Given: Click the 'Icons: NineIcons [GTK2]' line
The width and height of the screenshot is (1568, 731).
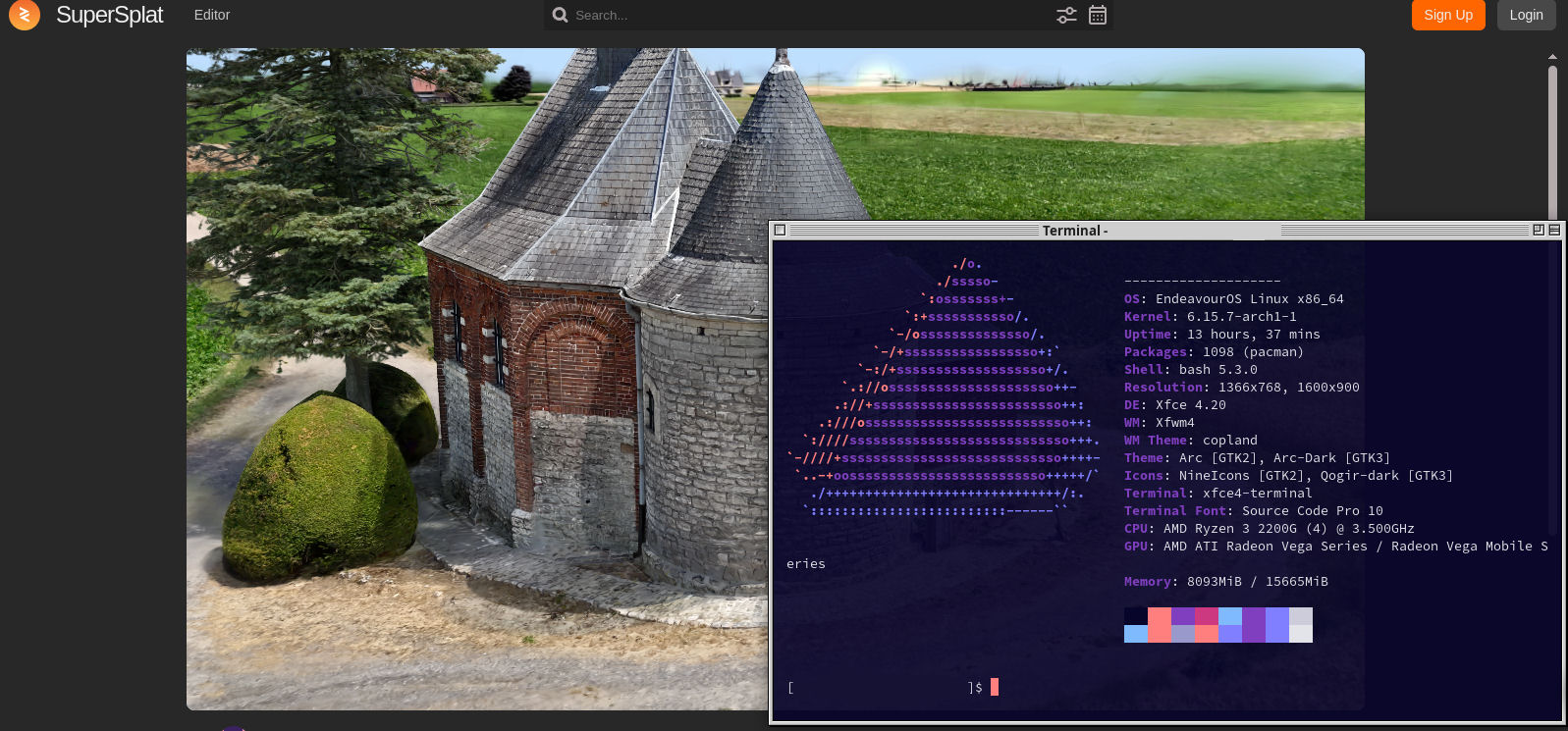Looking at the screenshot, I should pos(1288,476).
